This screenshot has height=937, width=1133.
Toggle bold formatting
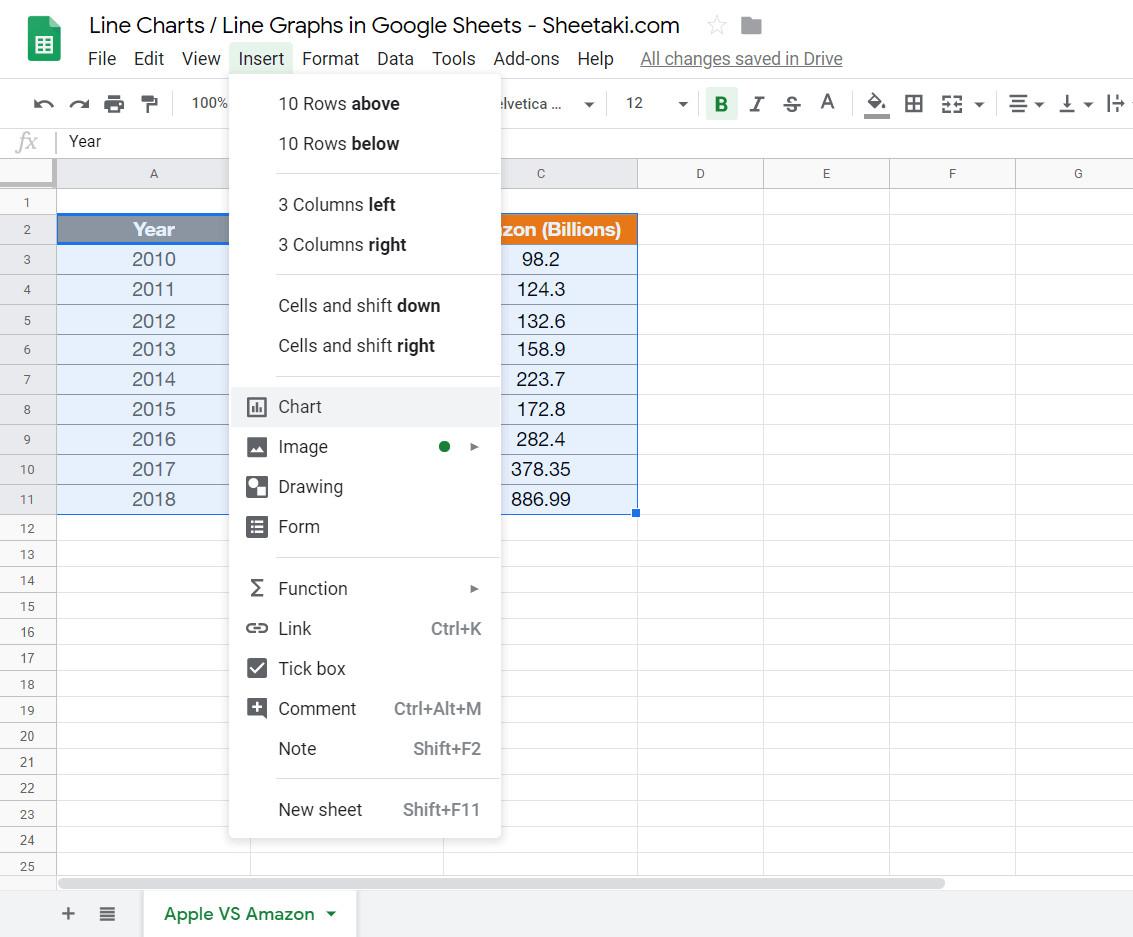click(720, 103)
